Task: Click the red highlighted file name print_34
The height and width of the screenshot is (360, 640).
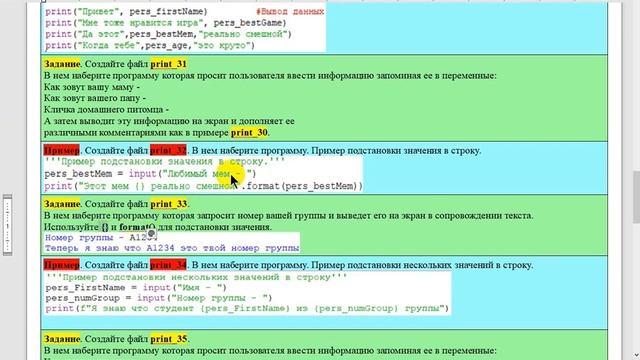Action: (168, 265)
